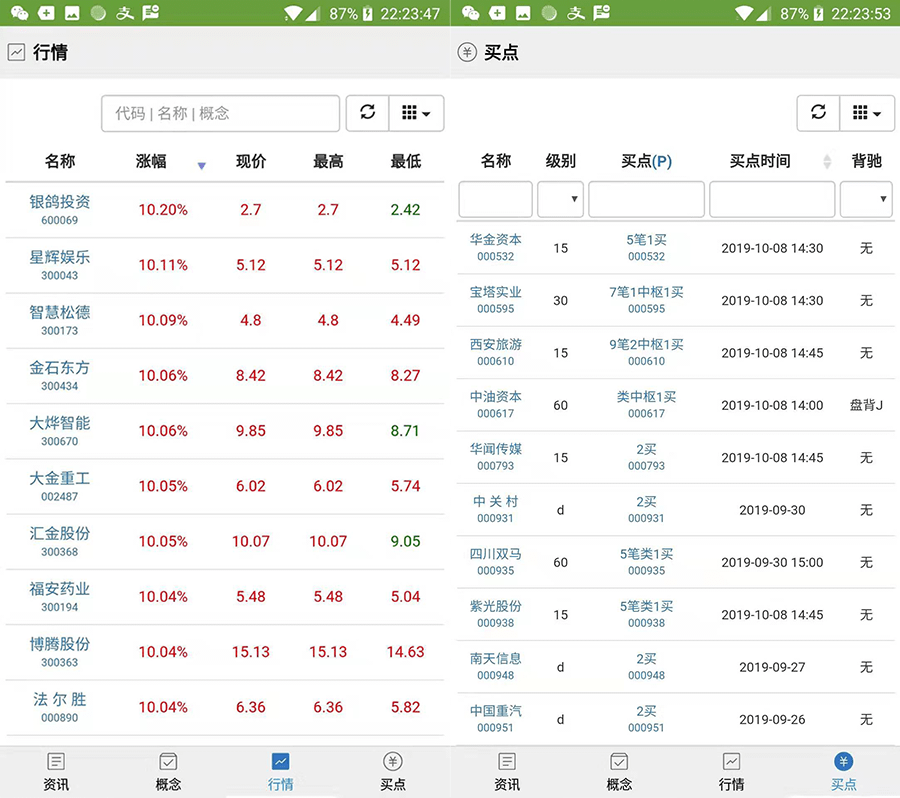Screen dimensions: 900x798
Task: Open 资讯 tab in right bottom bar
Action: click(x=507, y=772)
